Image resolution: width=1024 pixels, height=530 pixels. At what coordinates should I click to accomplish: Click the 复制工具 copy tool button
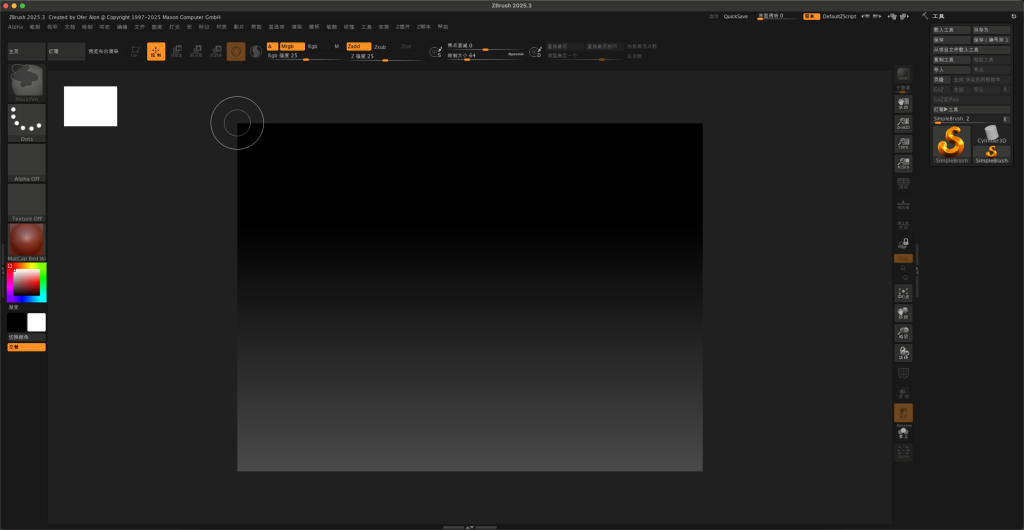coord(952,59)
